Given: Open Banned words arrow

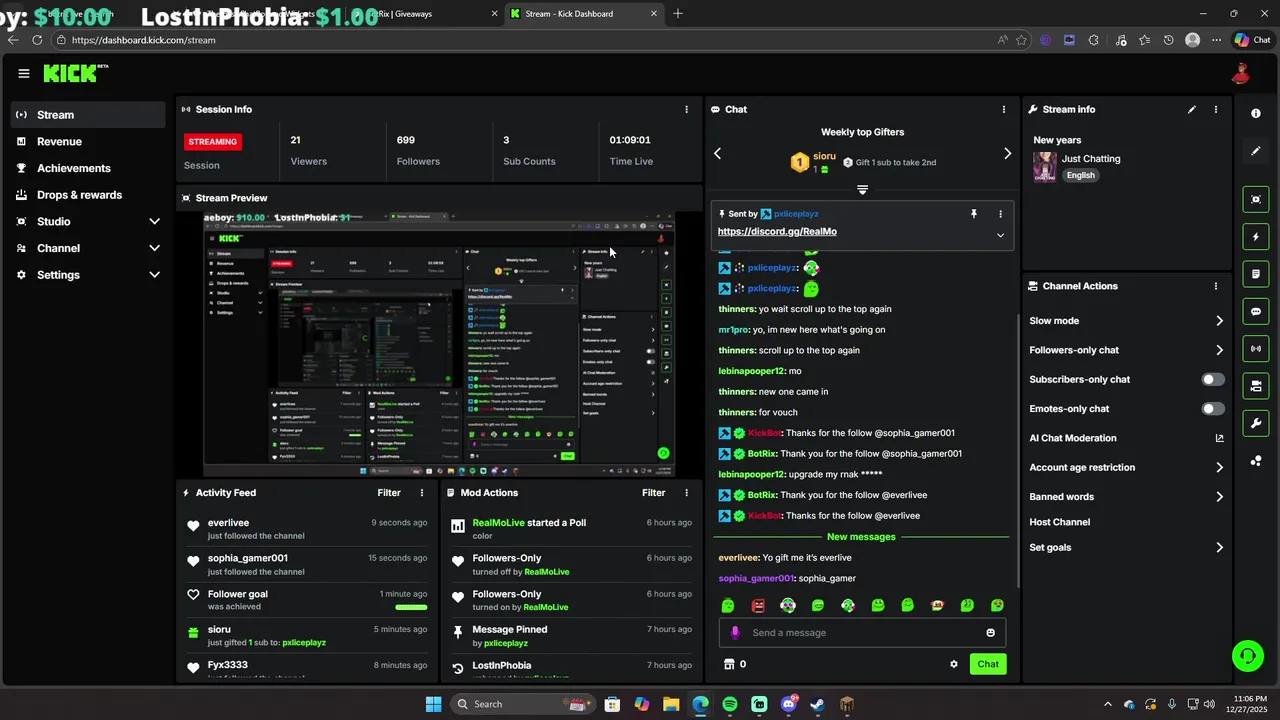Looking at the screenshot, I should coord(1219,497).
